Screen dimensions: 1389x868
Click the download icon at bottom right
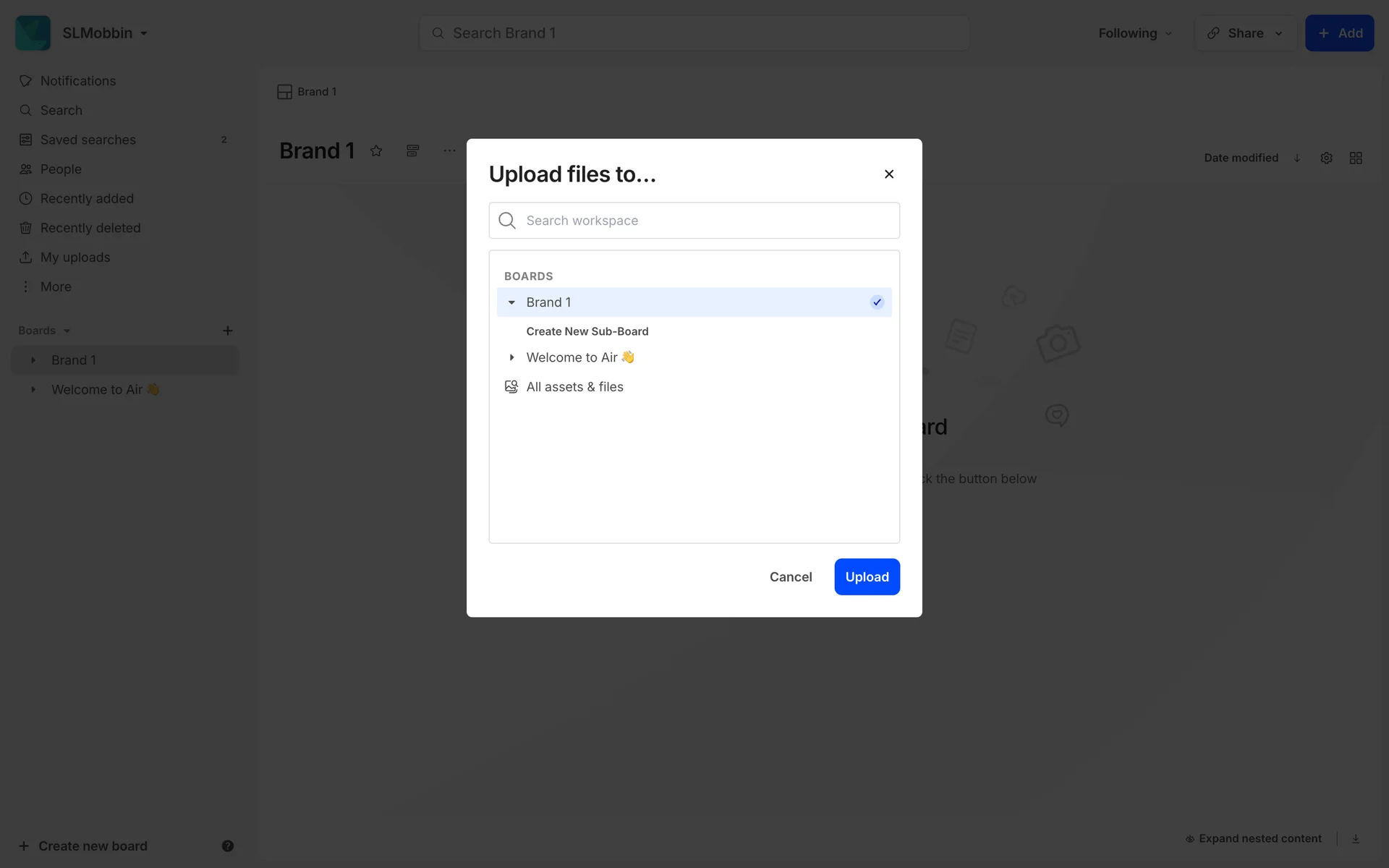[1356, 839]
